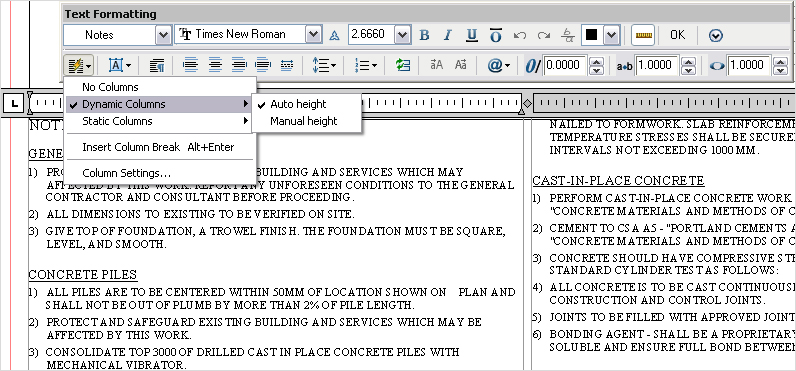Open the text height 2.6660 dropdown
The image size is (796, 371).
click(403, 35)
